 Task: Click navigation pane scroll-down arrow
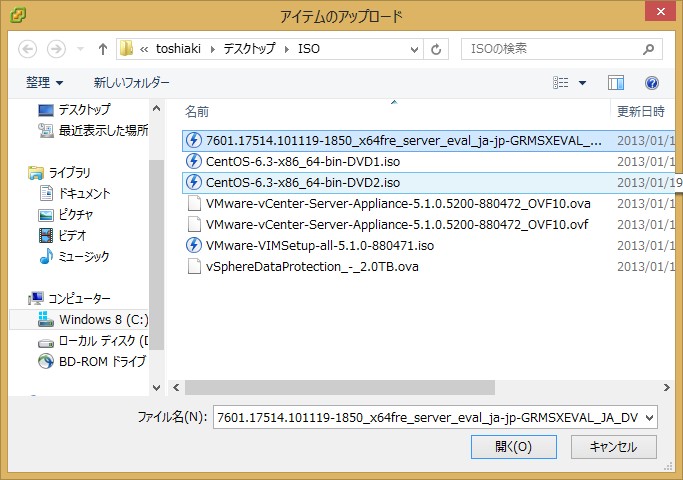point(156,388)
